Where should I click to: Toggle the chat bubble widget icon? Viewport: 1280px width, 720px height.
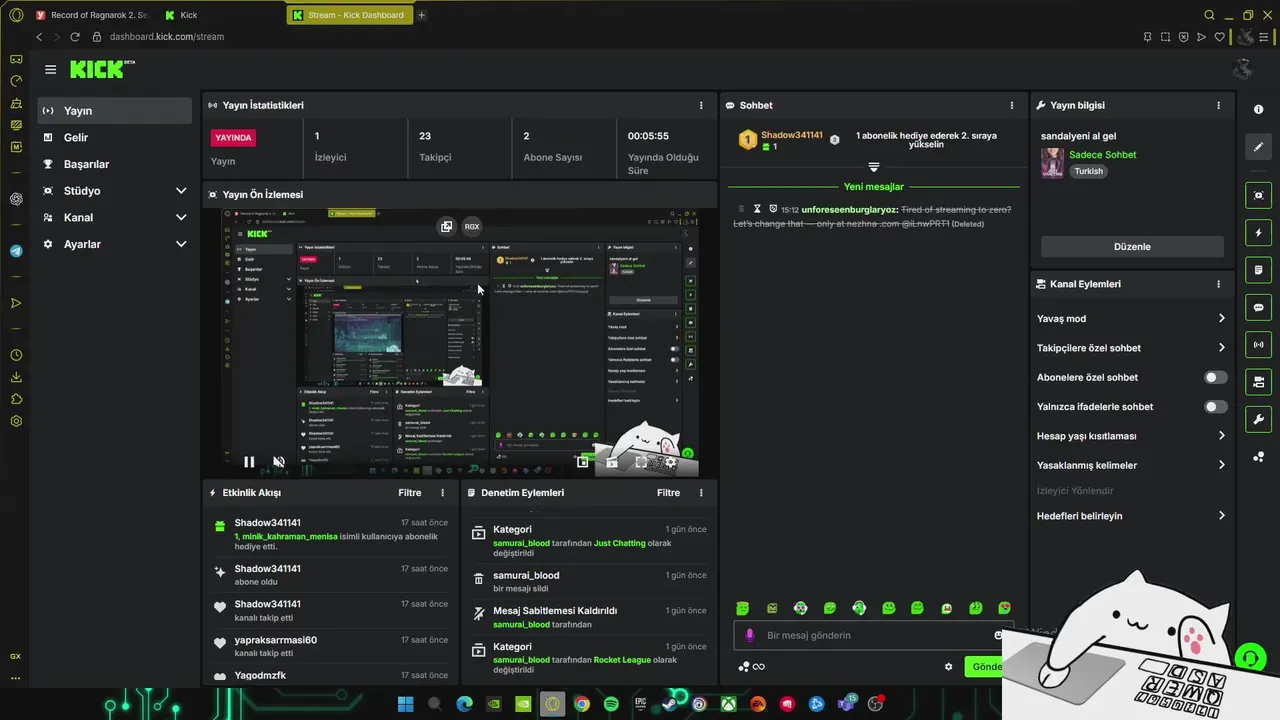(x=1258, y=307)
